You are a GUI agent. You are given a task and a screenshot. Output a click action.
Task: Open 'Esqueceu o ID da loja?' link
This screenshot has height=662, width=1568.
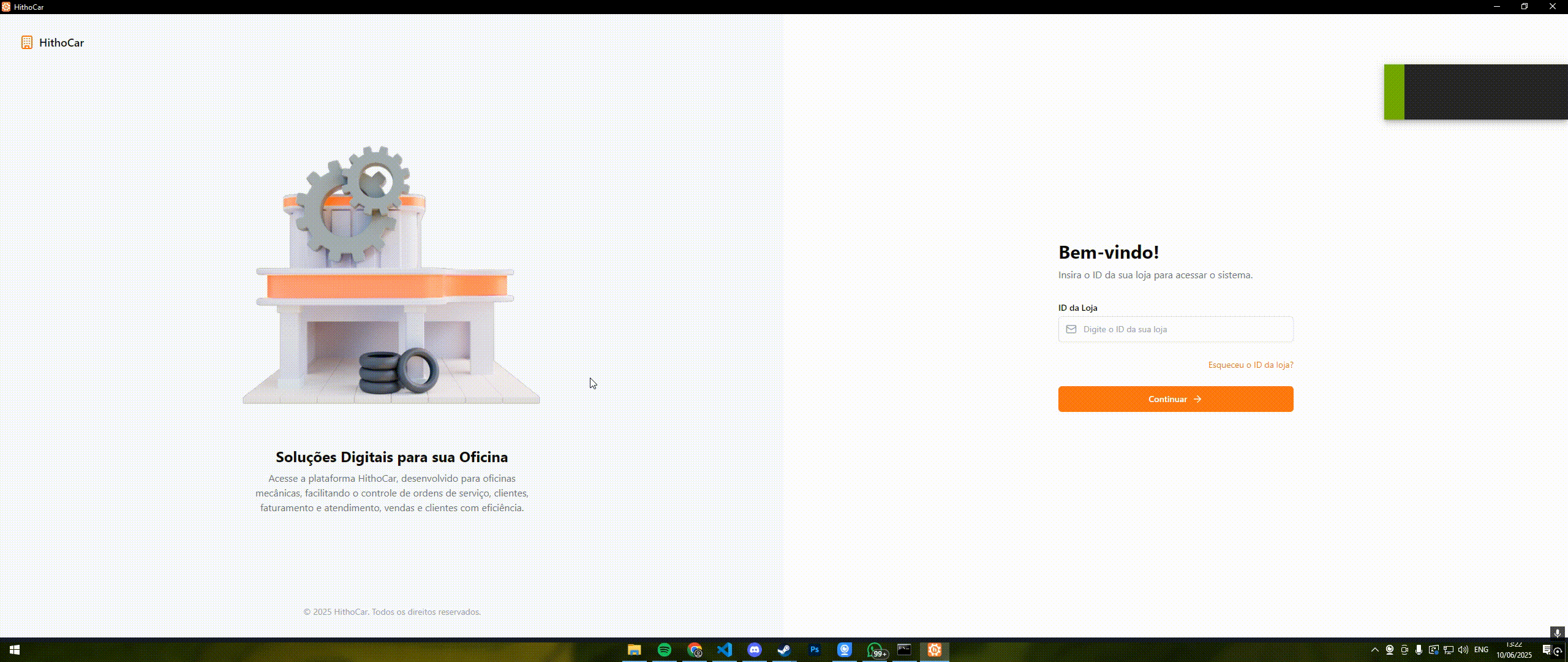[x=1250, y=365]
